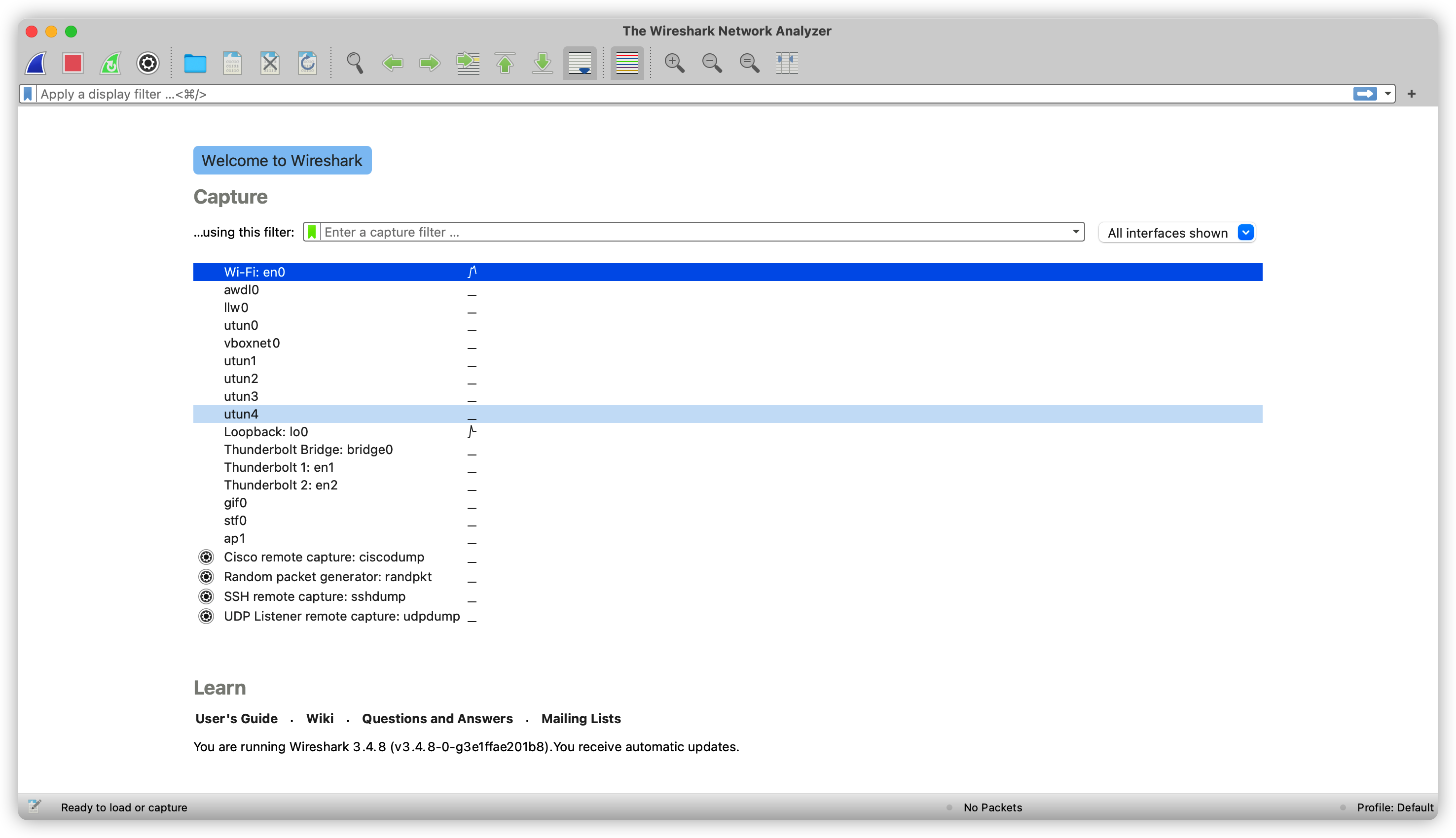Toggle auto scroll during live capture
Screen dimensions: 1456x838
coord(580,63)
